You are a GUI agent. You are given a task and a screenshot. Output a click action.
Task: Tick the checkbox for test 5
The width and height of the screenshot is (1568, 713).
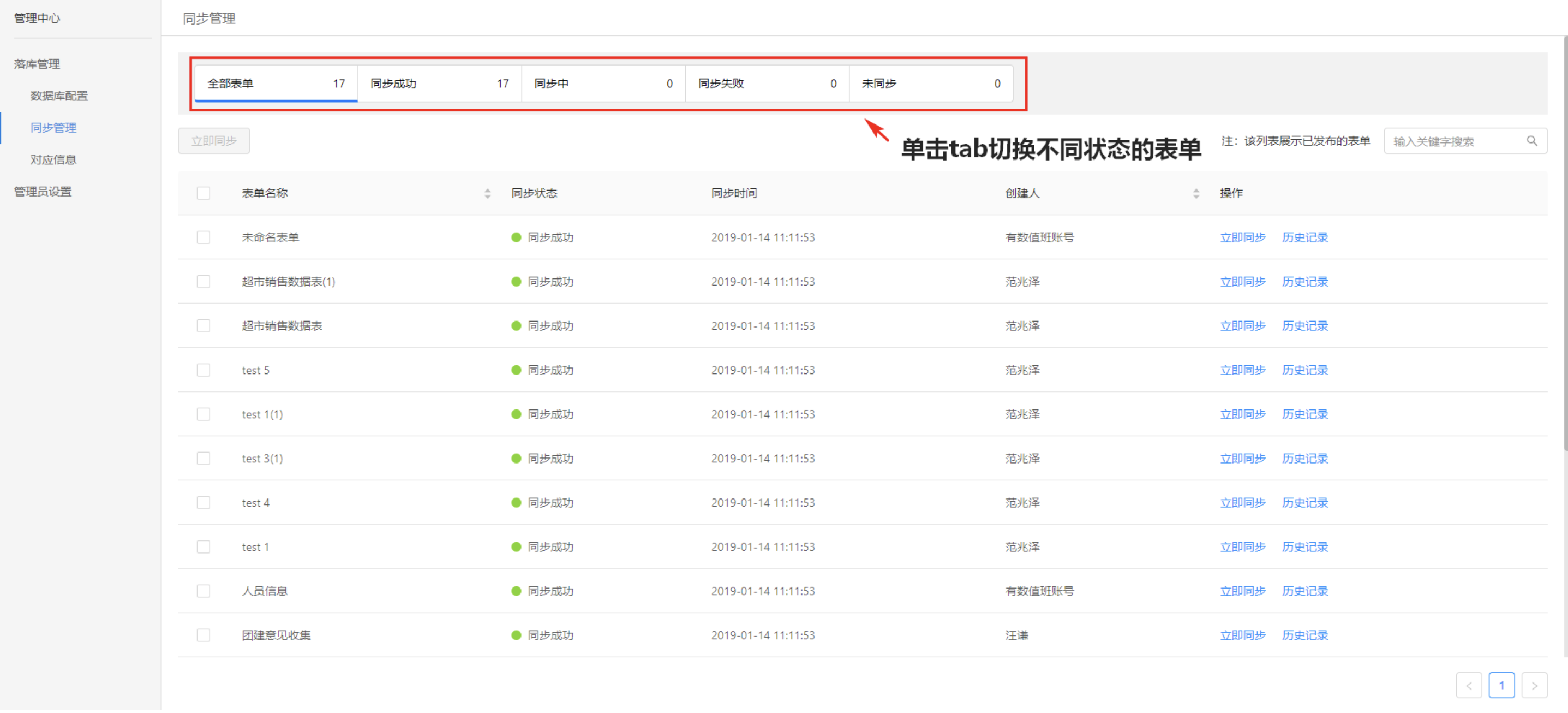coord(204,371)
